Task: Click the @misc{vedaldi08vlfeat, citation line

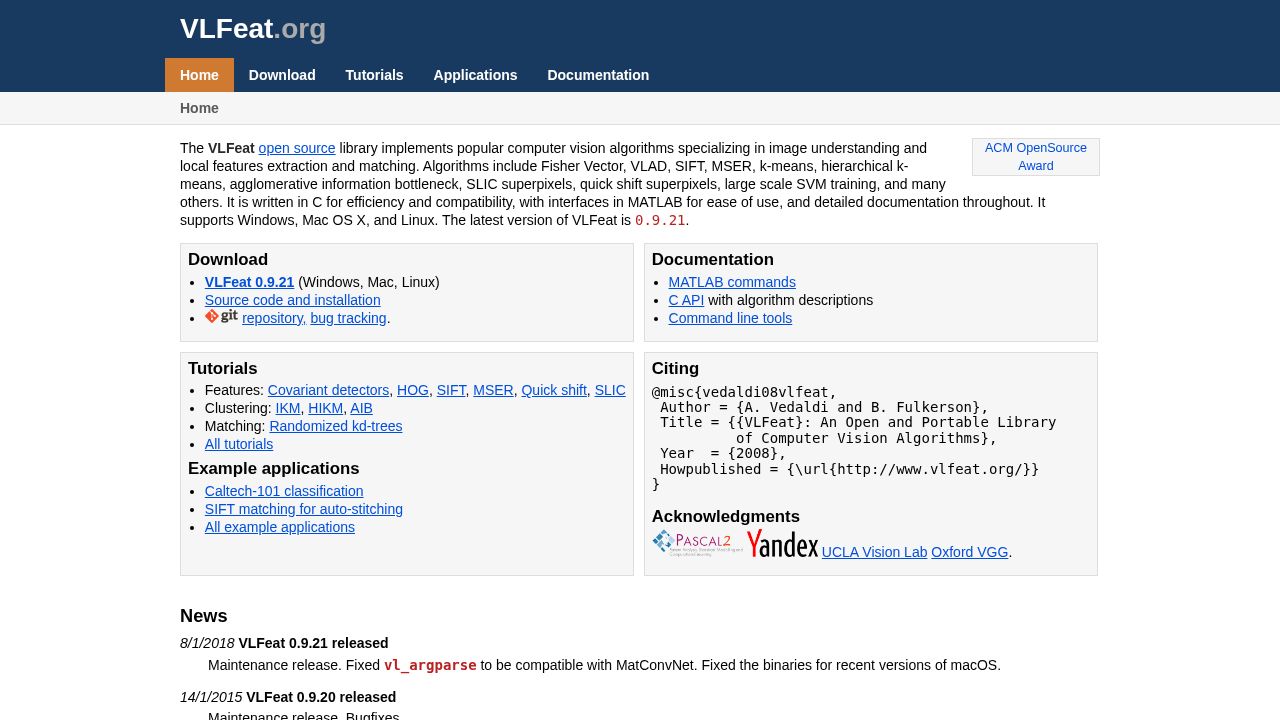Action: click(x=744, y=392)
